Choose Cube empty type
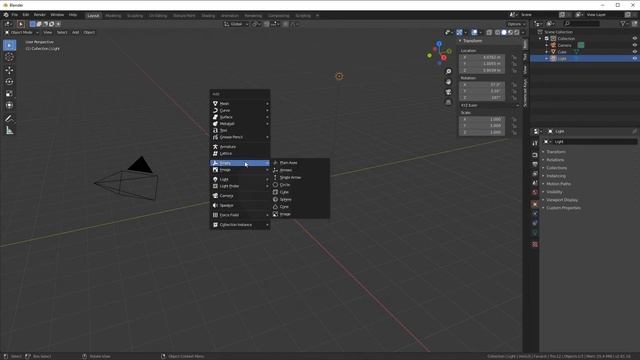 pos(300,192)
